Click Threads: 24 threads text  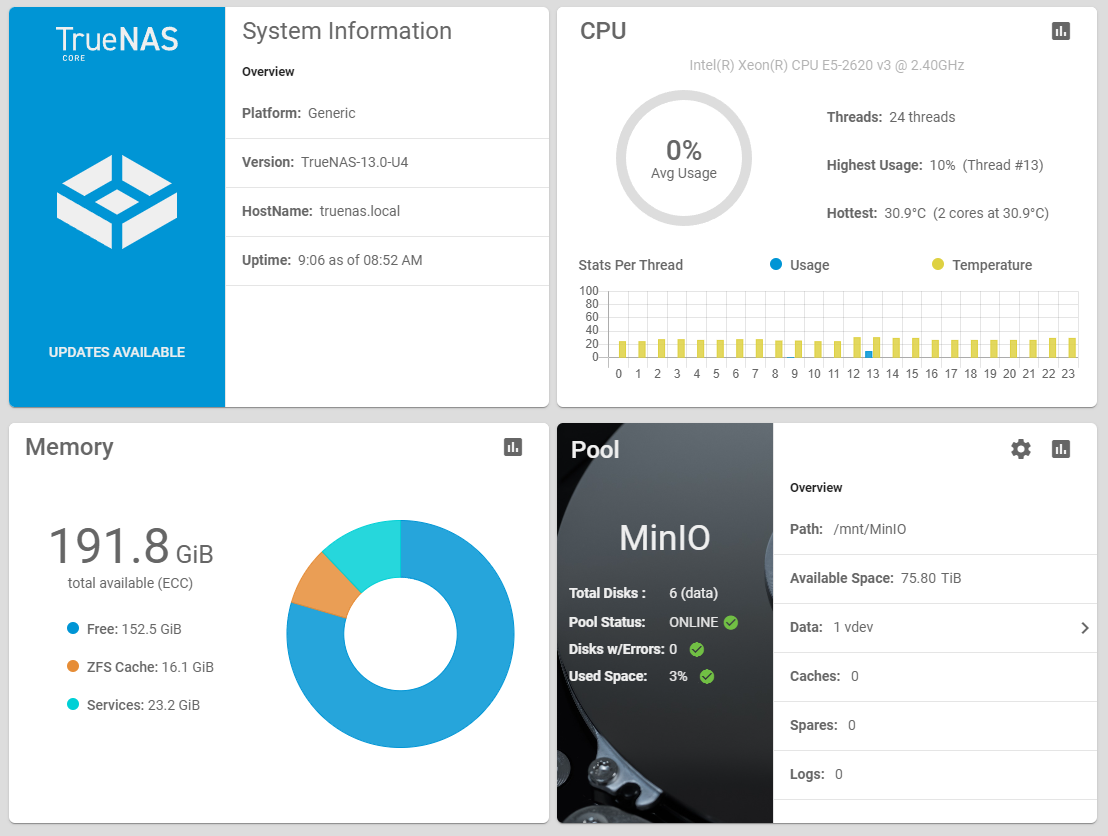pos(890,117)
